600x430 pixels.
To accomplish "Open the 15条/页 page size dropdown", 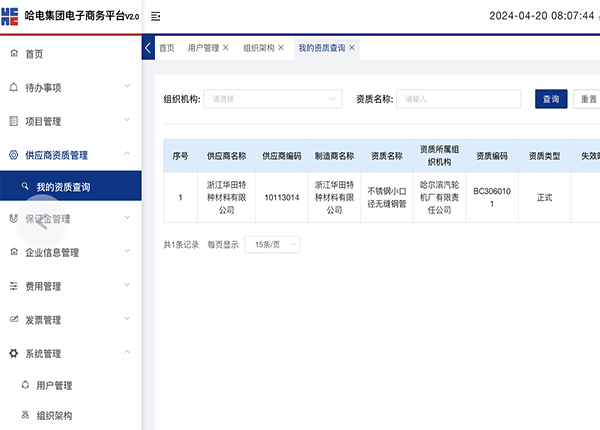I will [x=271, y=244].
